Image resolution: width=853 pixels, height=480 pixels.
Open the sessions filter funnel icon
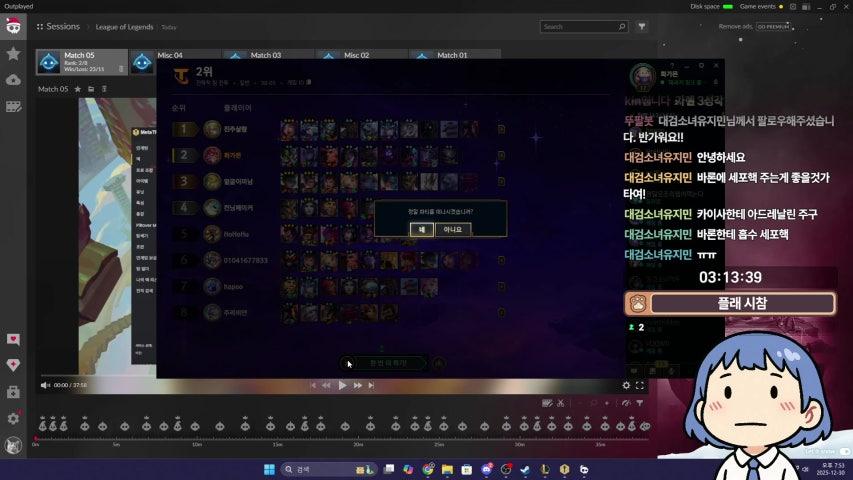tap(642, 26)
